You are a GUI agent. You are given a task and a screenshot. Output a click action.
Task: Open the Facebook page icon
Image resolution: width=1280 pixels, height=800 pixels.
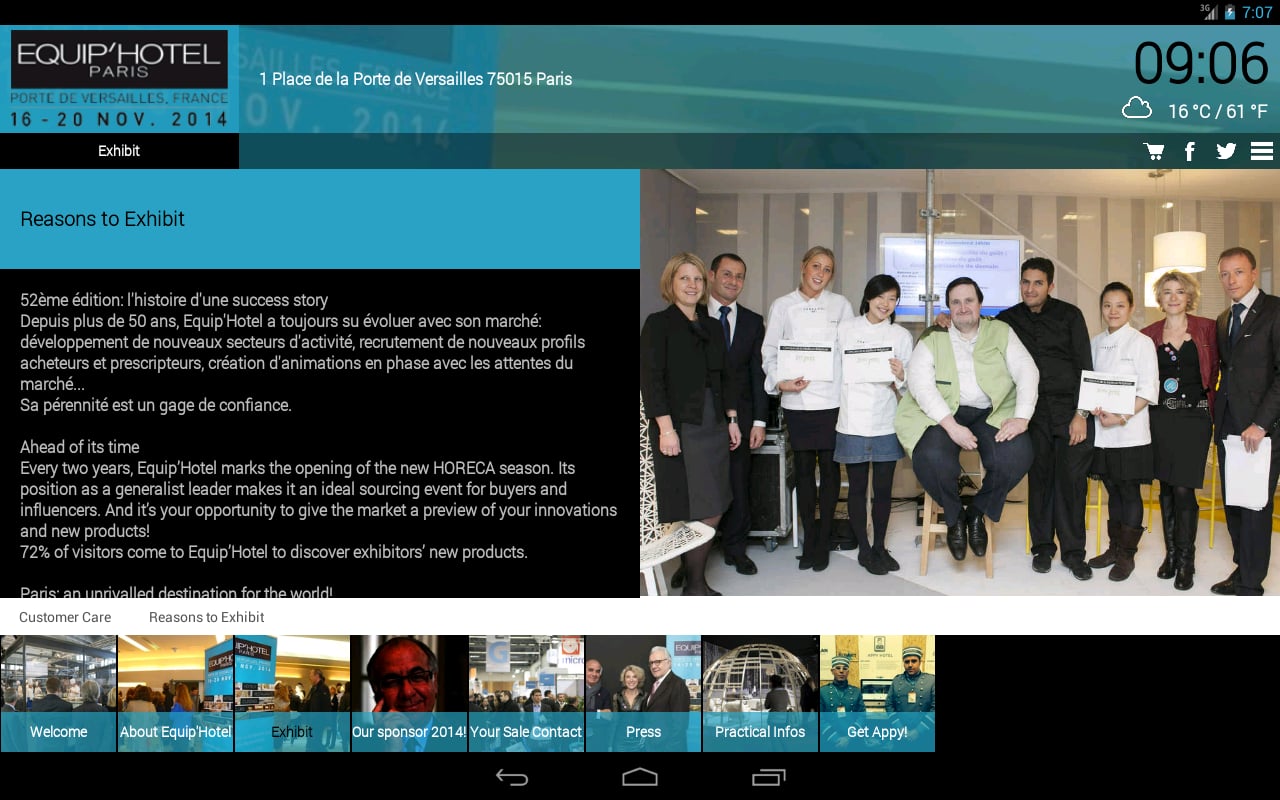click(x=1190, y=151)
